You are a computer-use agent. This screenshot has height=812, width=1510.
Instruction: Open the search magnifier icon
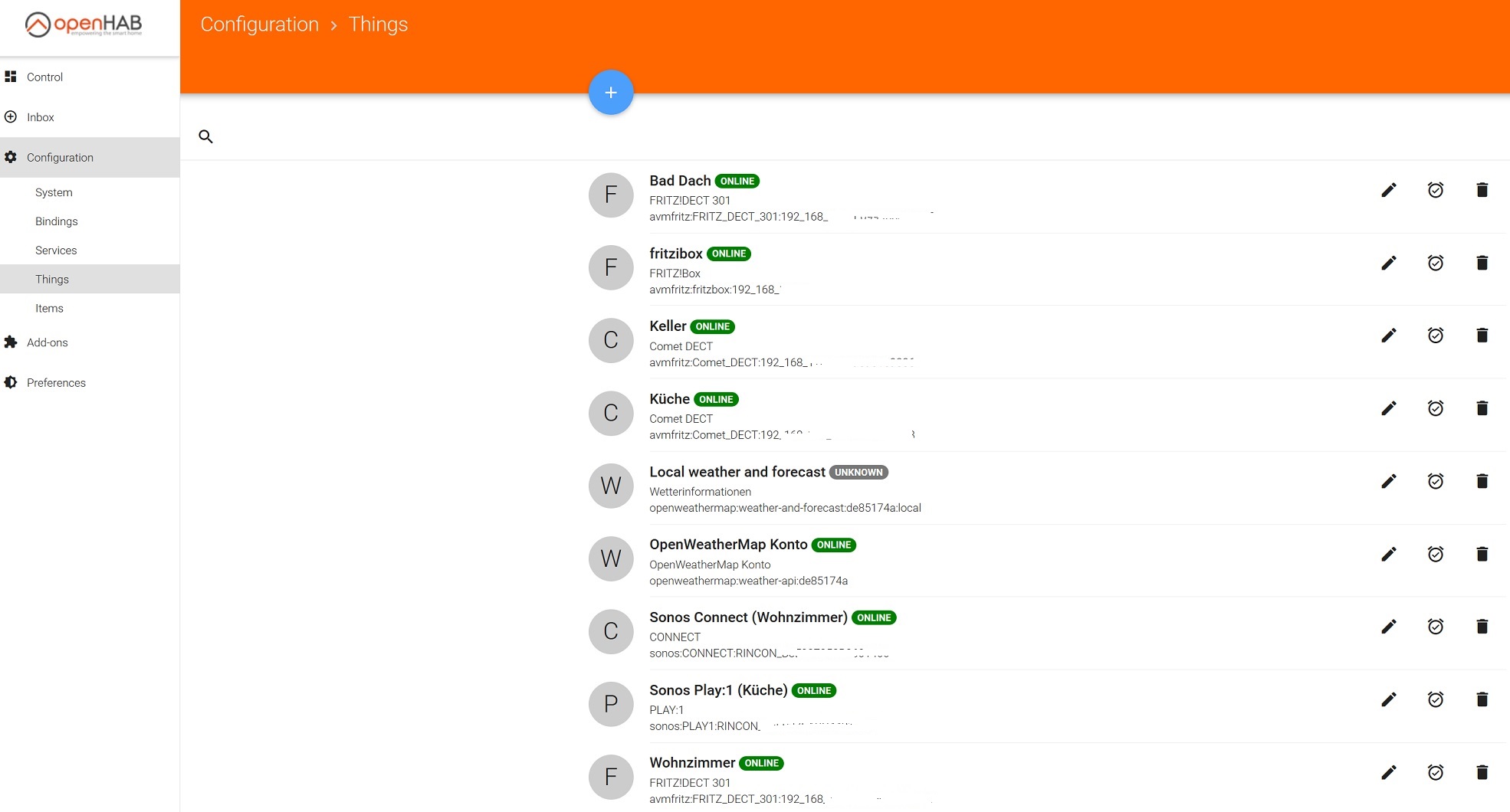point(205,136)
